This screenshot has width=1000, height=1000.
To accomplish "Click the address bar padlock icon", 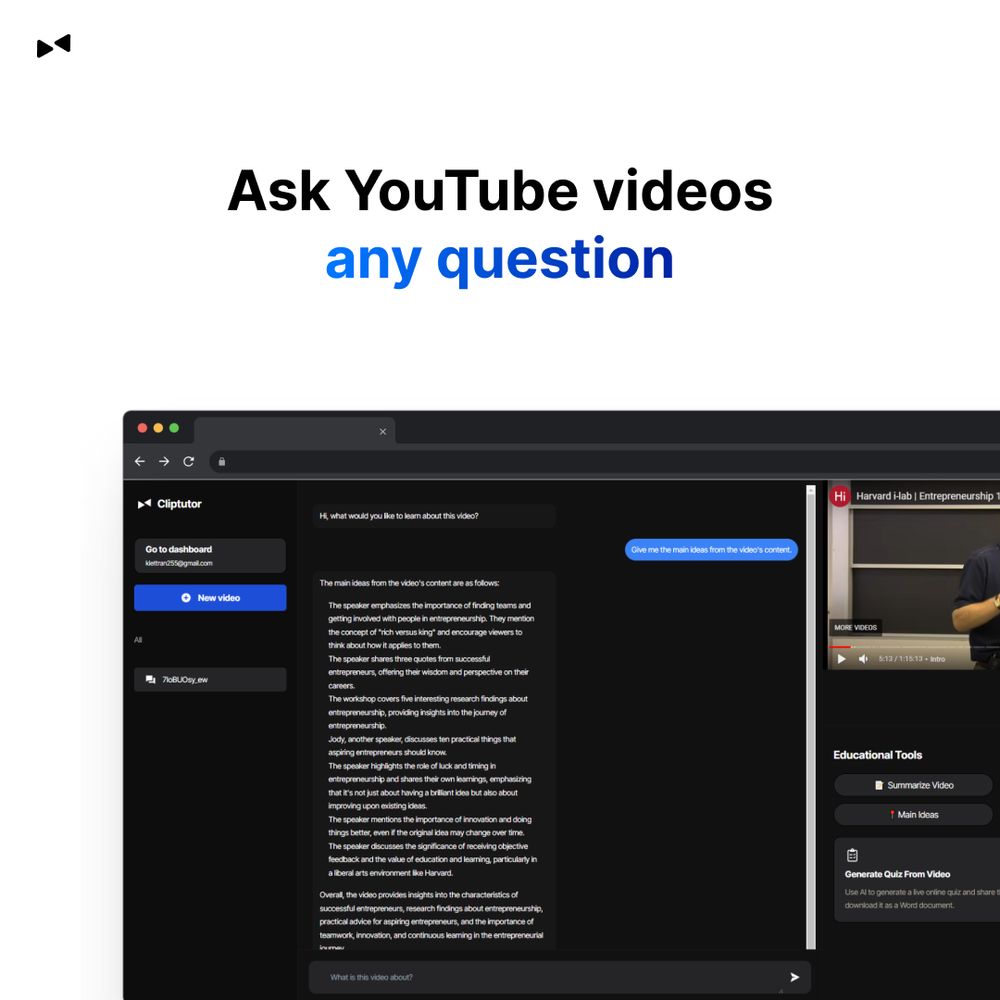I will tap(222, 461).
